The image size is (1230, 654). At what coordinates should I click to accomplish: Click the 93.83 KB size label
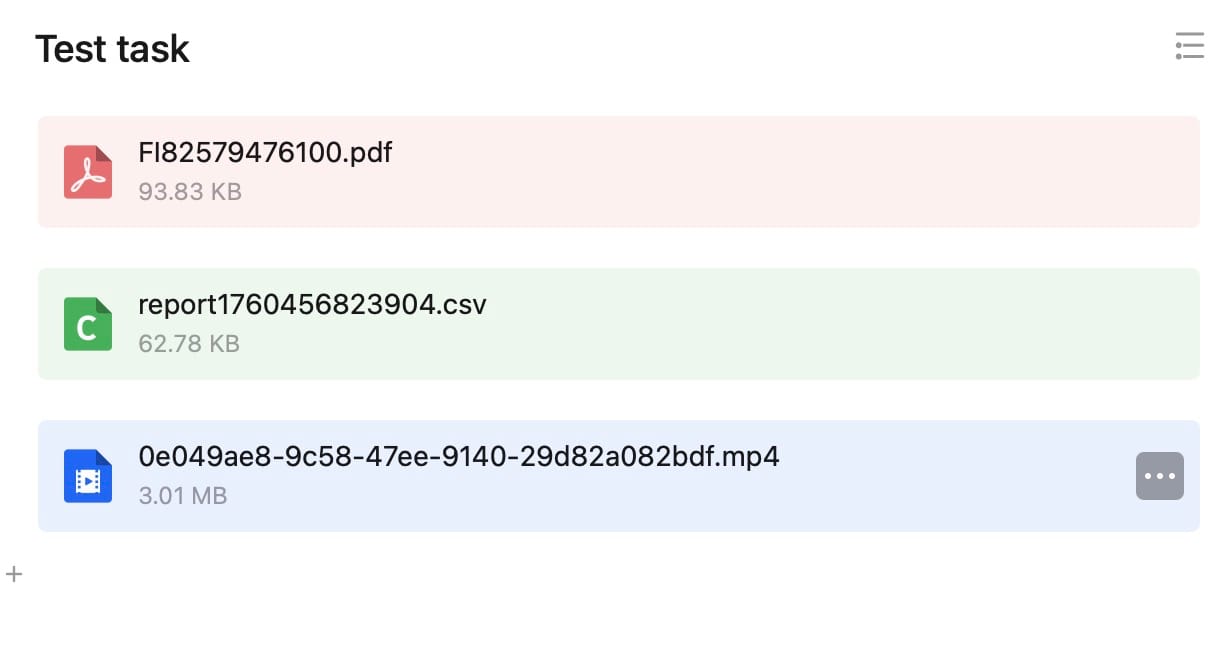click(190, 191)
